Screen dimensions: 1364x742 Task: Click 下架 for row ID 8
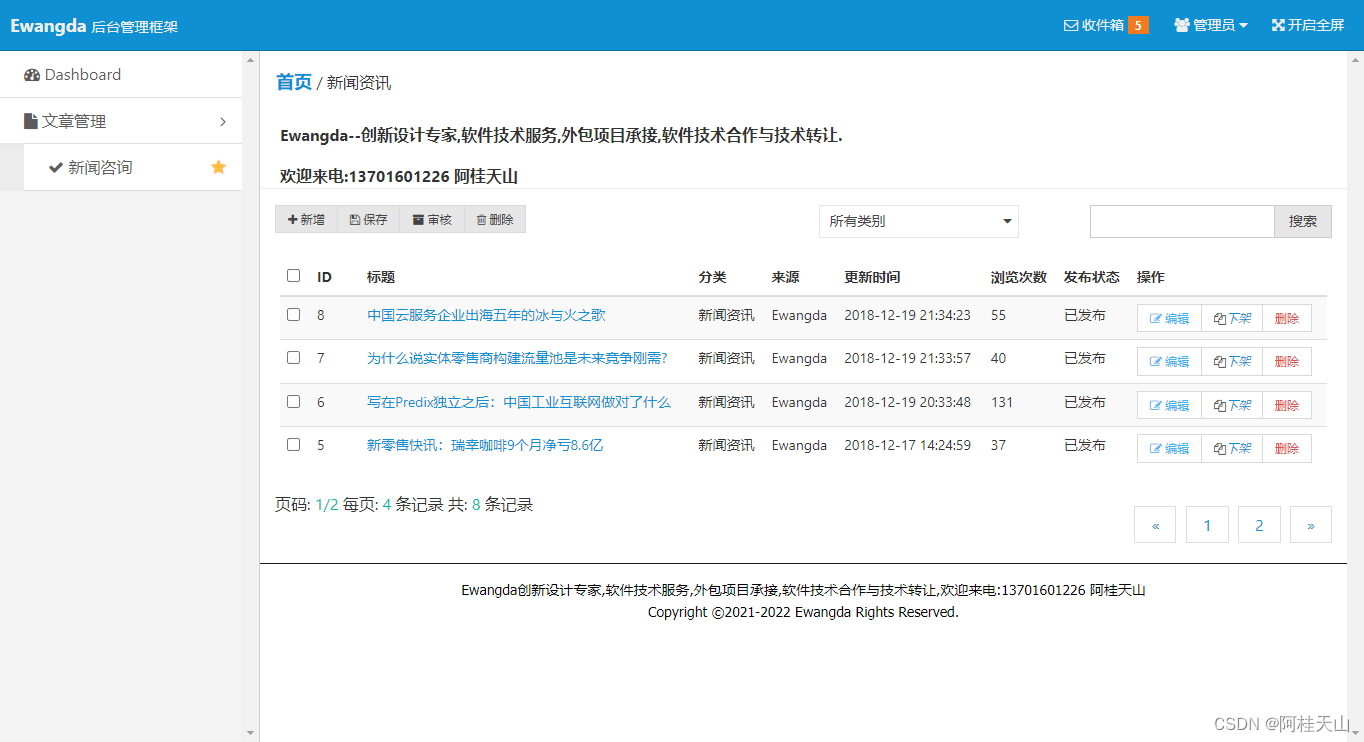pos(1232,318)
